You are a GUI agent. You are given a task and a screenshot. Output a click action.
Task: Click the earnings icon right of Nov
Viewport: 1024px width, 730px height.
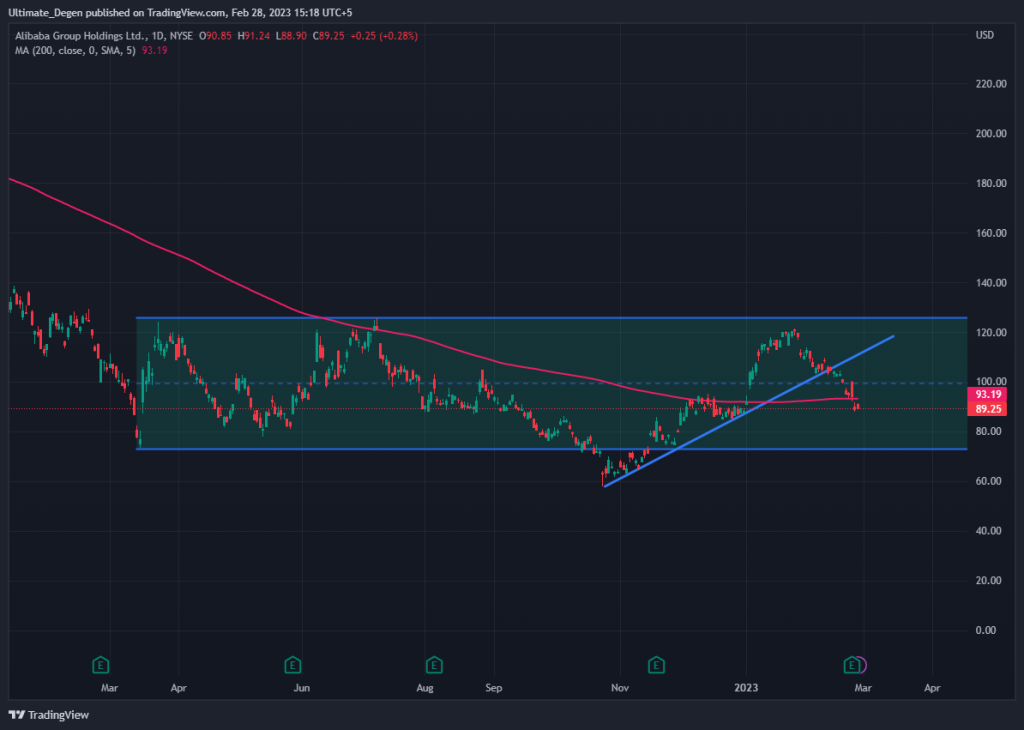coord(656,664)
